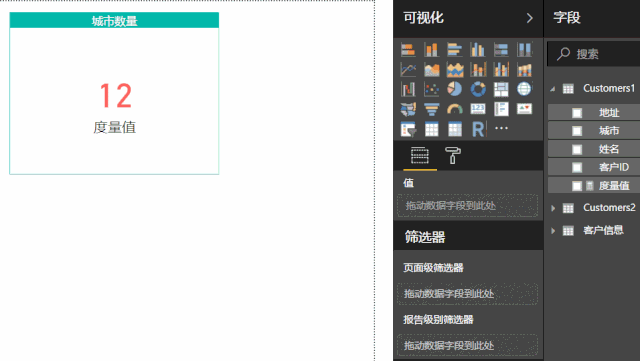Select the 100% stacked bar chart visual
The height and width of the screenshot is (361, 640).
(x=501, y=50)
